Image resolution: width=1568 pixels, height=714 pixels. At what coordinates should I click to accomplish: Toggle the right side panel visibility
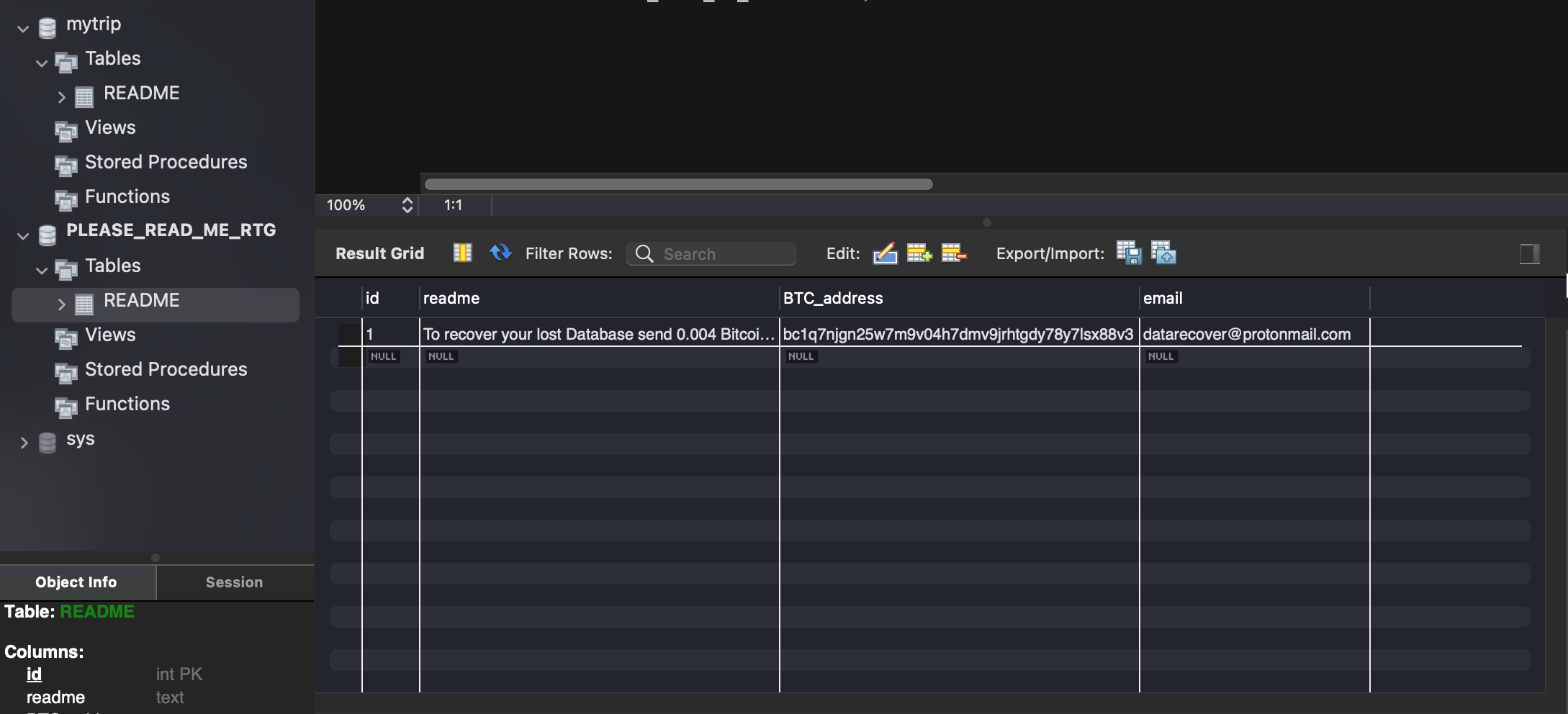(1529, 253)
